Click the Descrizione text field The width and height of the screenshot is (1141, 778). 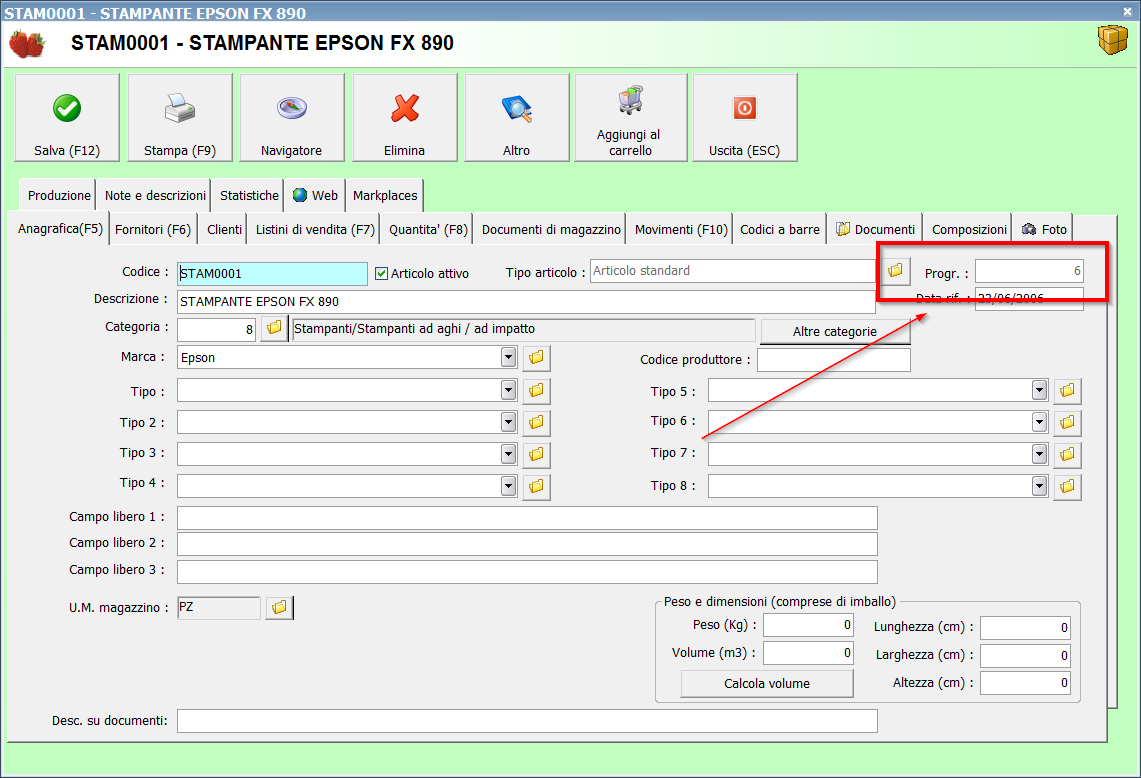526,301
